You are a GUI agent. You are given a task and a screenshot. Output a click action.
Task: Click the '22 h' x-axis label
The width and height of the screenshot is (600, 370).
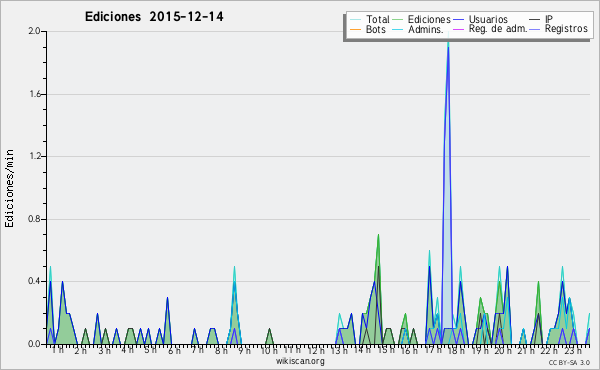[x=549, y=351]
